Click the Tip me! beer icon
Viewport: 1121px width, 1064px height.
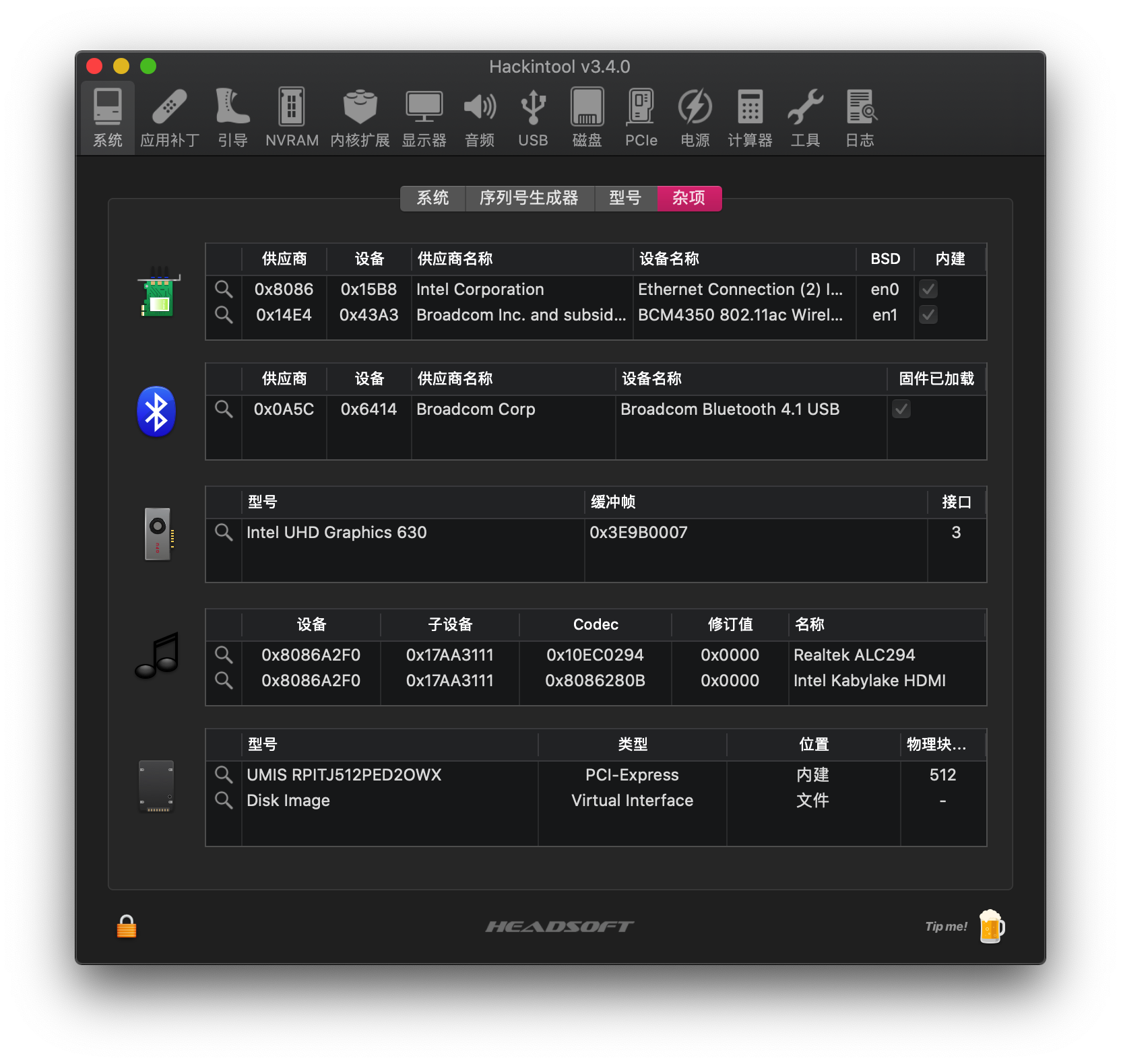992,927
